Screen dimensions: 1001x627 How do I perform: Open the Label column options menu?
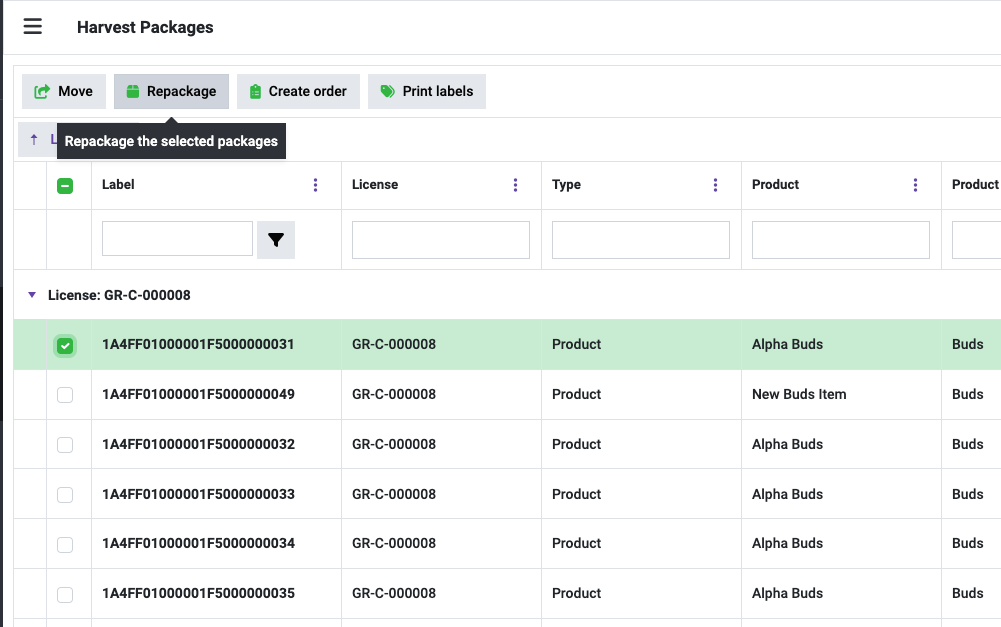(x=316, y=185)
